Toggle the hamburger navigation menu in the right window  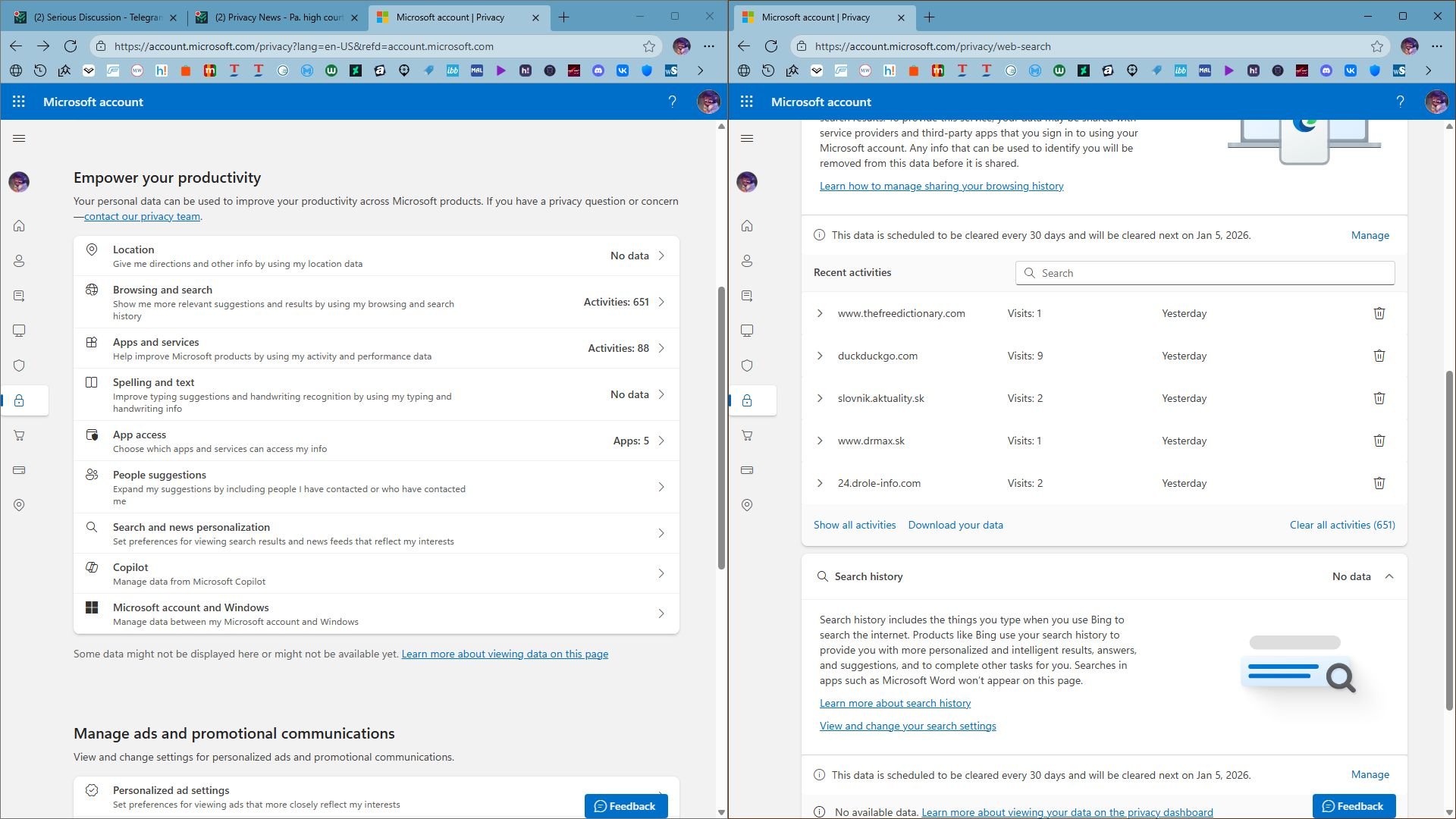(747, 138)
